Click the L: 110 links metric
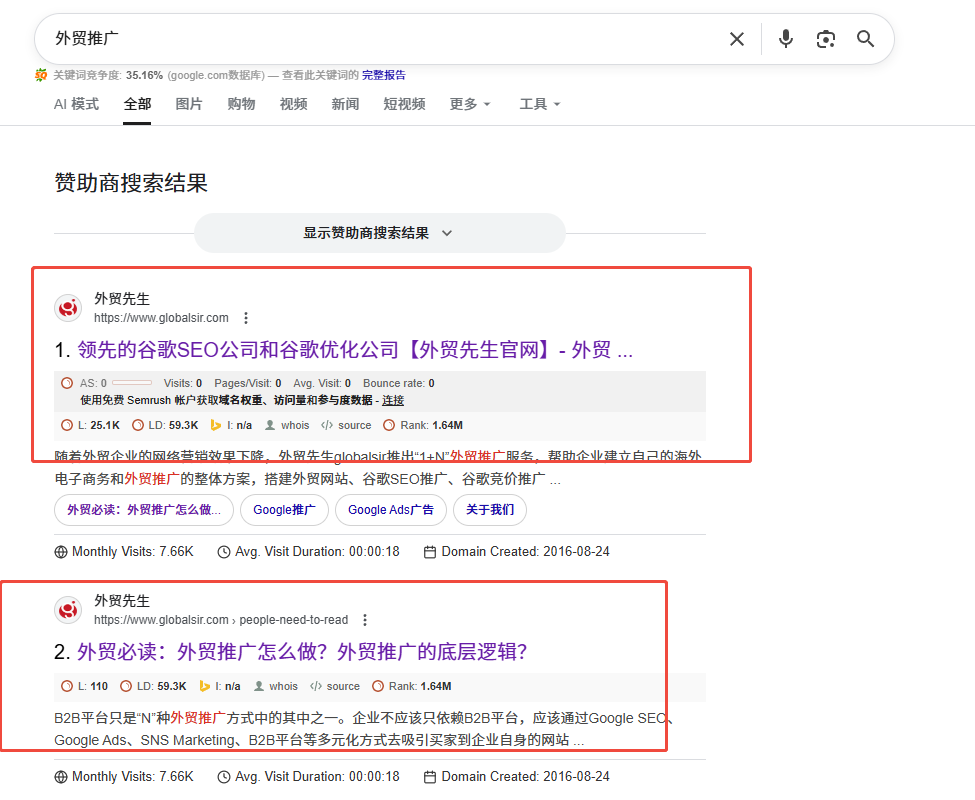 85,686
